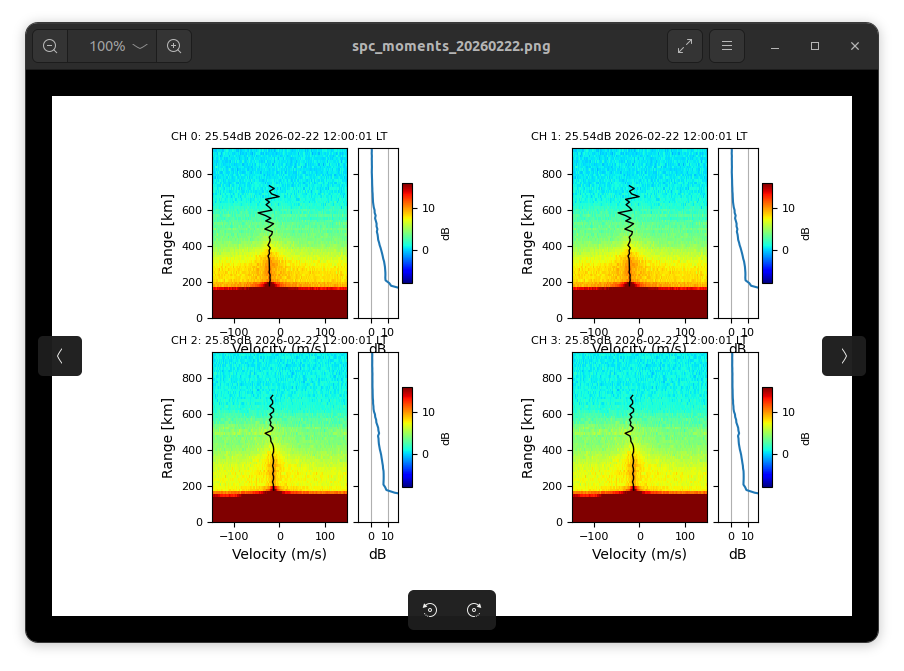Go to the next image
The height and width of the screenshot is (671, 904).
(x=844, y=356)
